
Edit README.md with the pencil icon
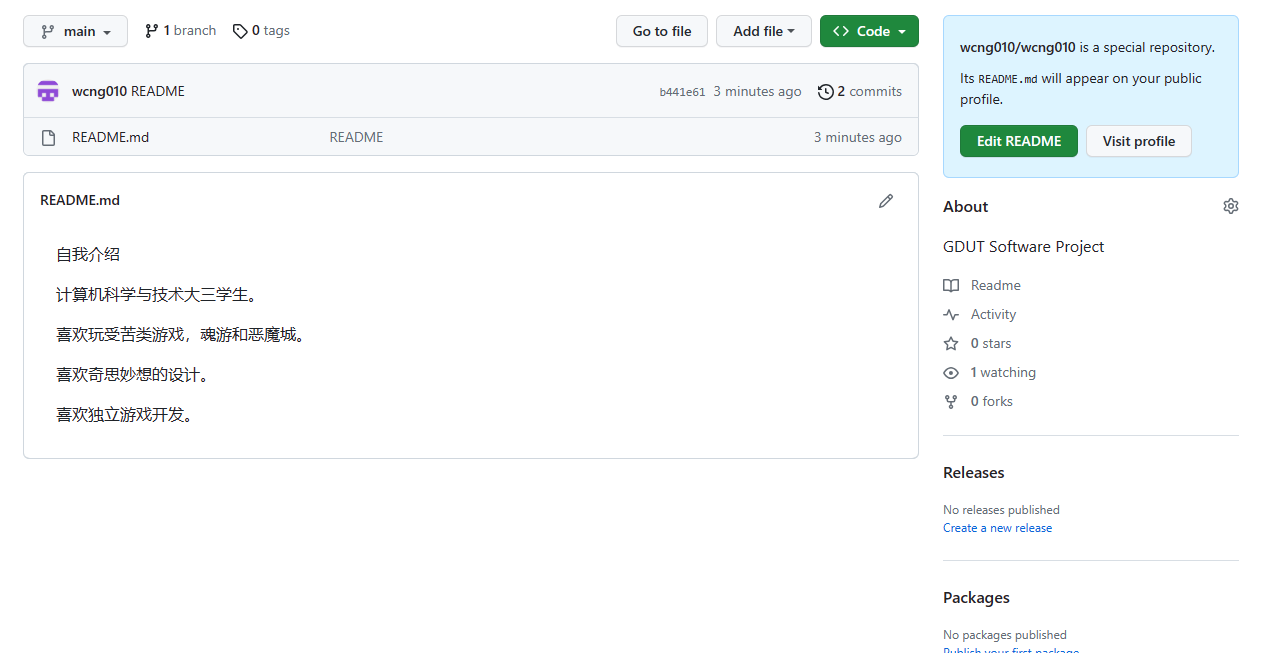pos(886,201)
